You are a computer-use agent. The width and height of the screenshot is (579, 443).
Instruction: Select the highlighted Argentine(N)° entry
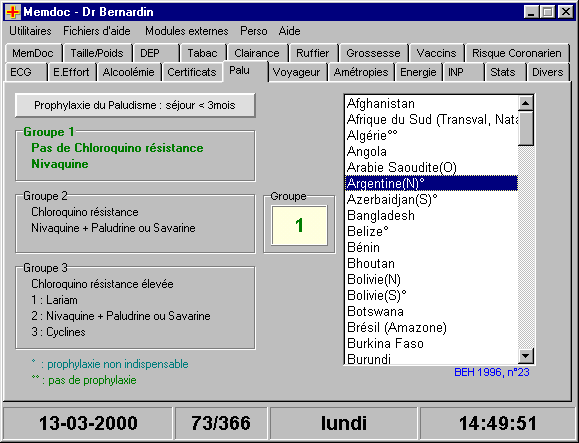[x=431, y=183]
